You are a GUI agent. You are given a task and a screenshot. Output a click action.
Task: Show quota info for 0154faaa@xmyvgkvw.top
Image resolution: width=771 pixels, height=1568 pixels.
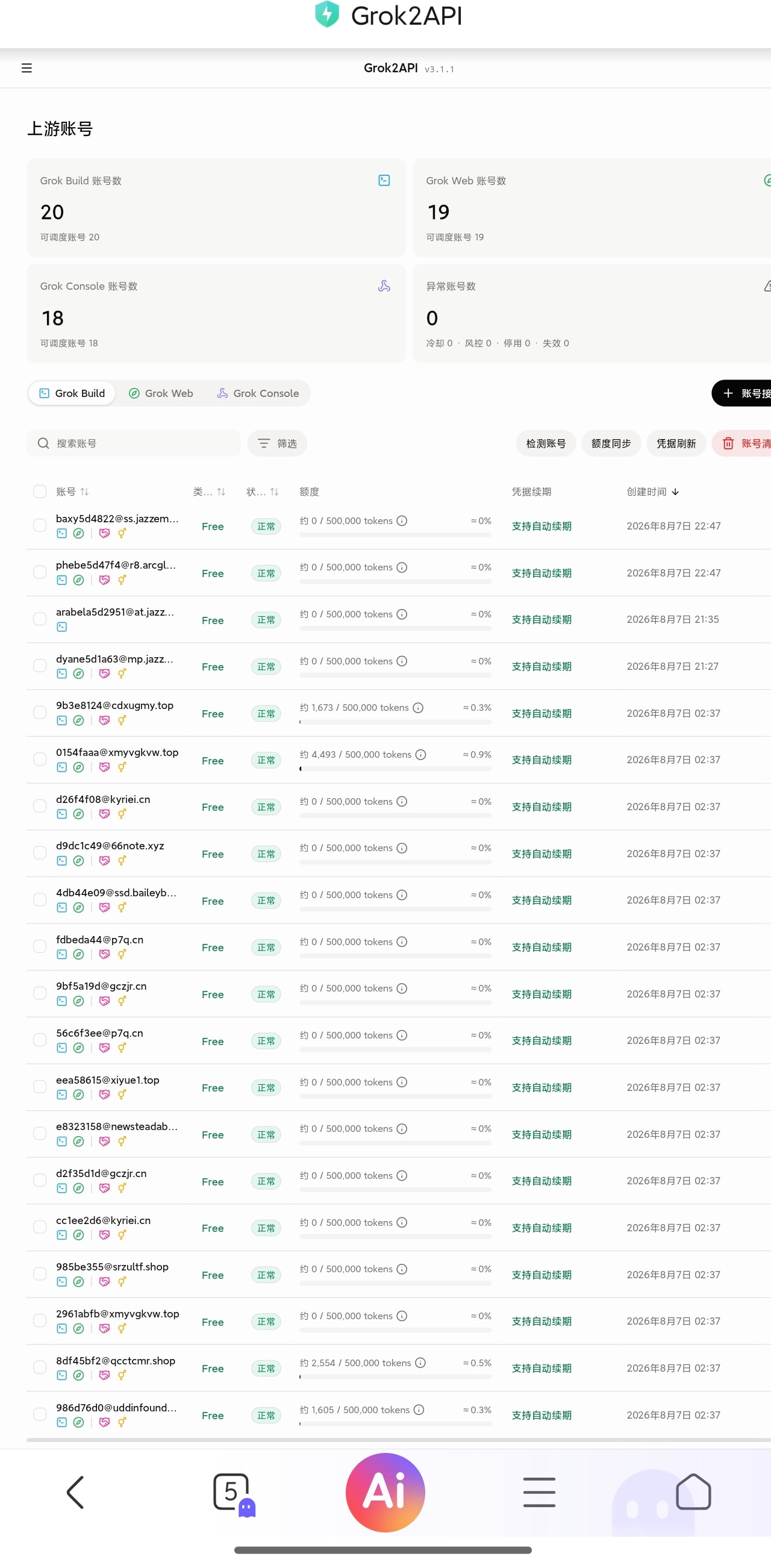coord(420,754)
